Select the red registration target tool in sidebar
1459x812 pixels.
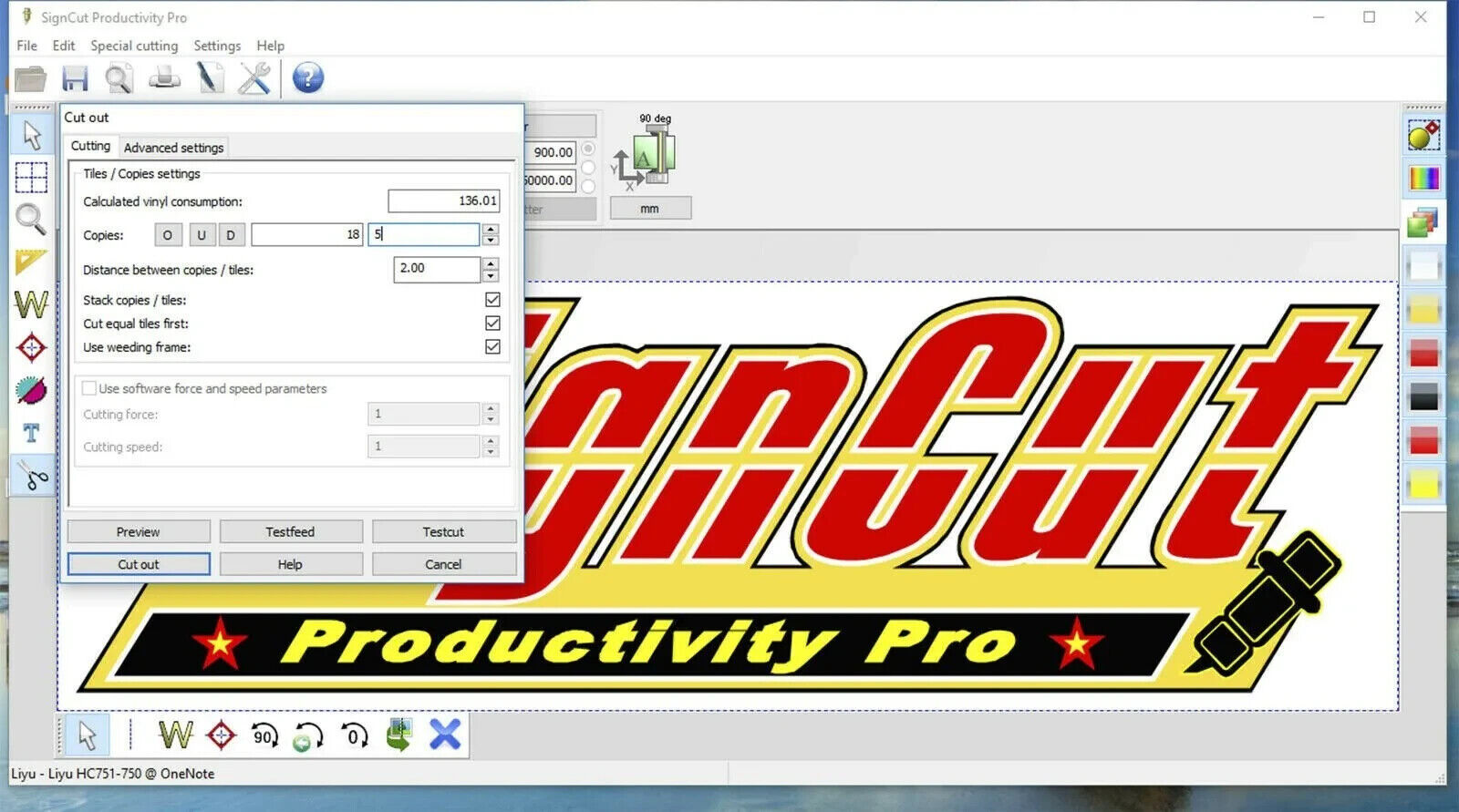coord(31,347)
